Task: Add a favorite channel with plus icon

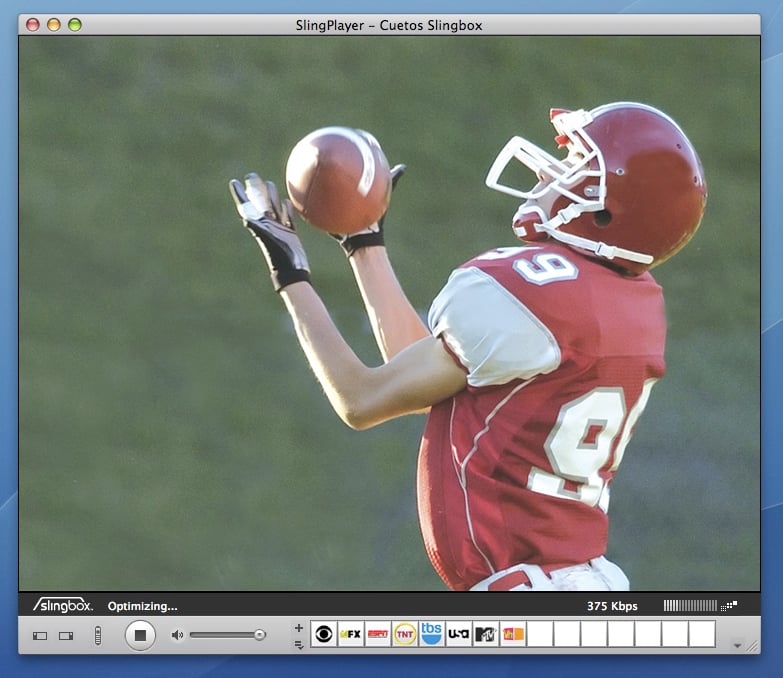Action: click(298, 627)
